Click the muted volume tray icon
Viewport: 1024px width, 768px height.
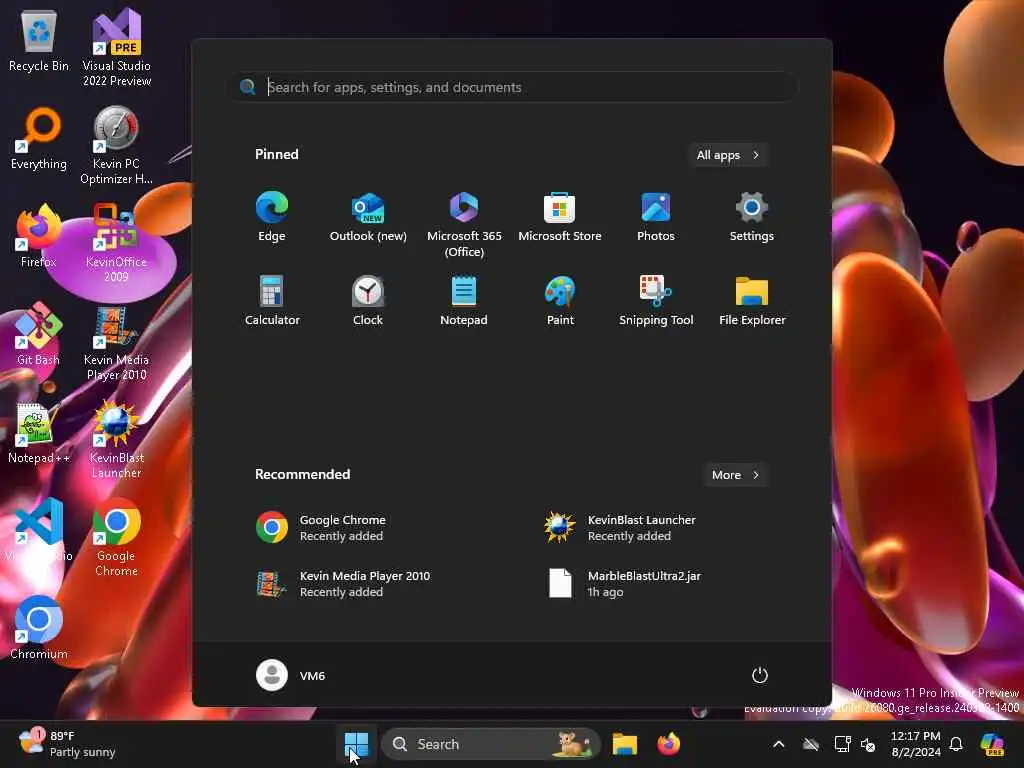(868, 744)
